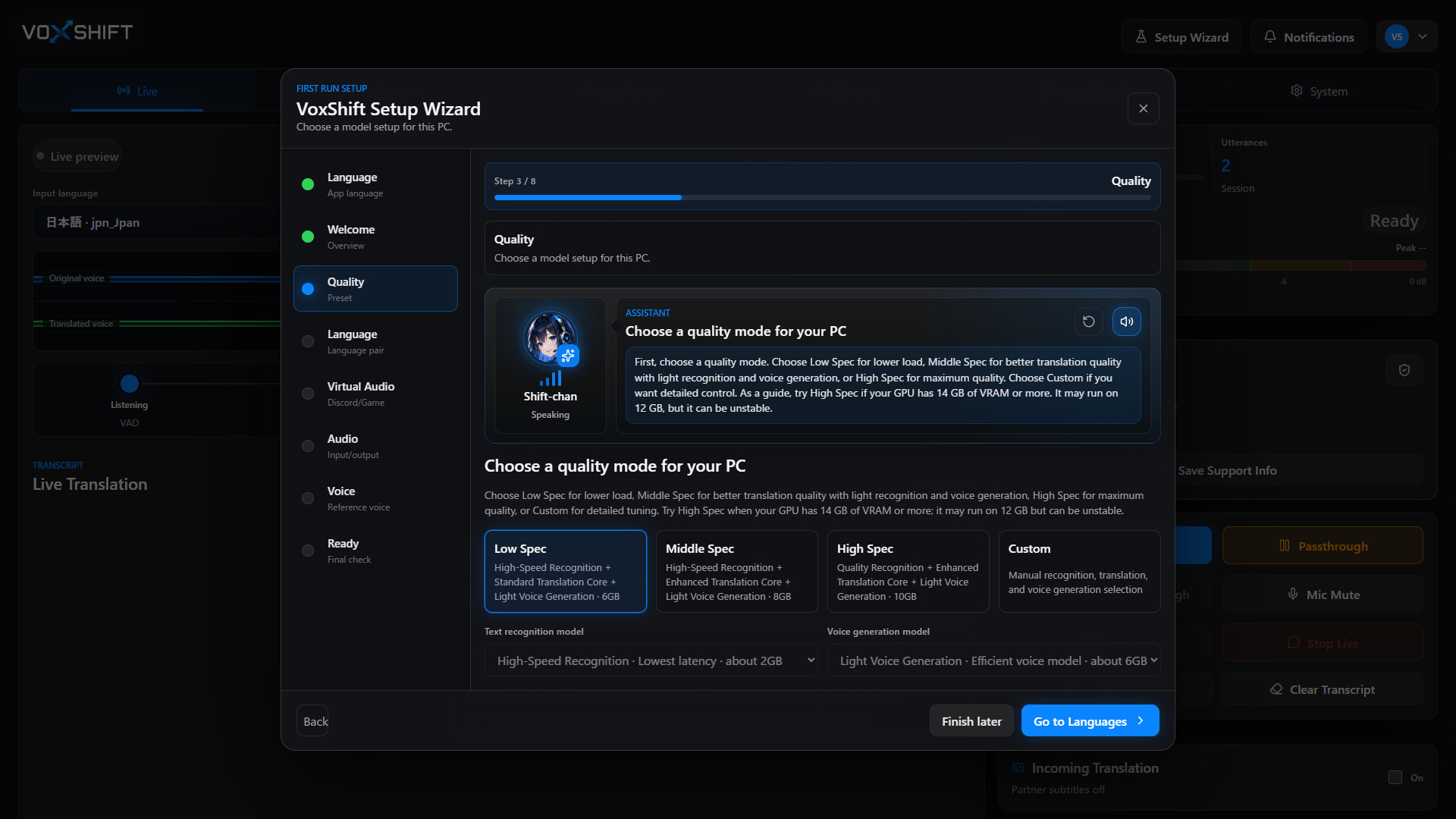The image size is (1456, 819).
Task: Click the Back button
Action: point(313,721)
